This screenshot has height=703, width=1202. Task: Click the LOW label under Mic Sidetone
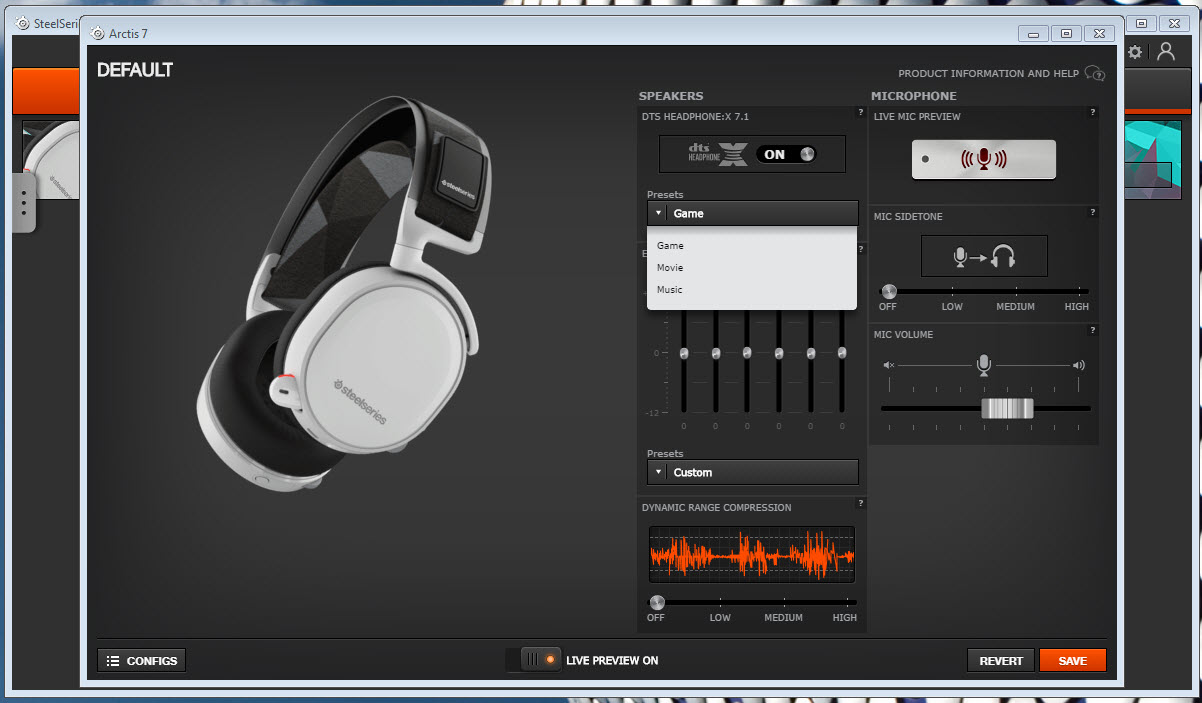coord(952,307)
